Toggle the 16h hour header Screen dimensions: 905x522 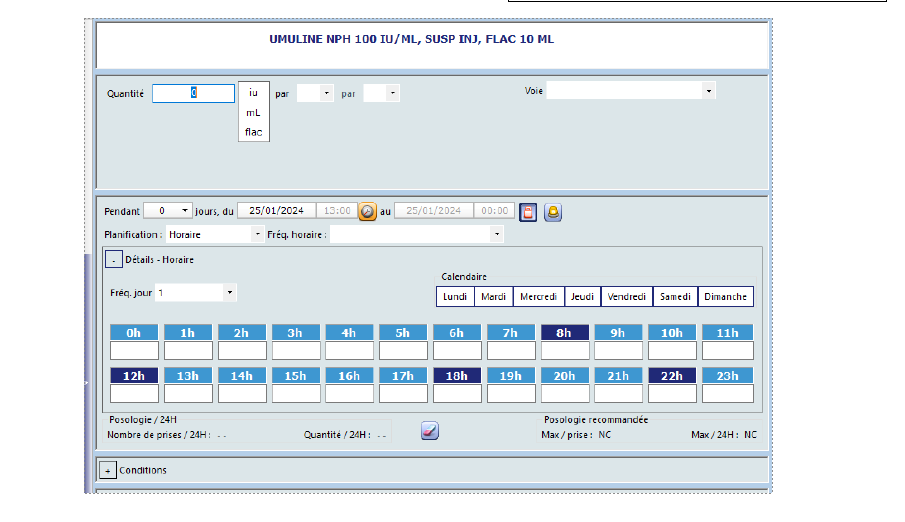(x=349, y=376)
